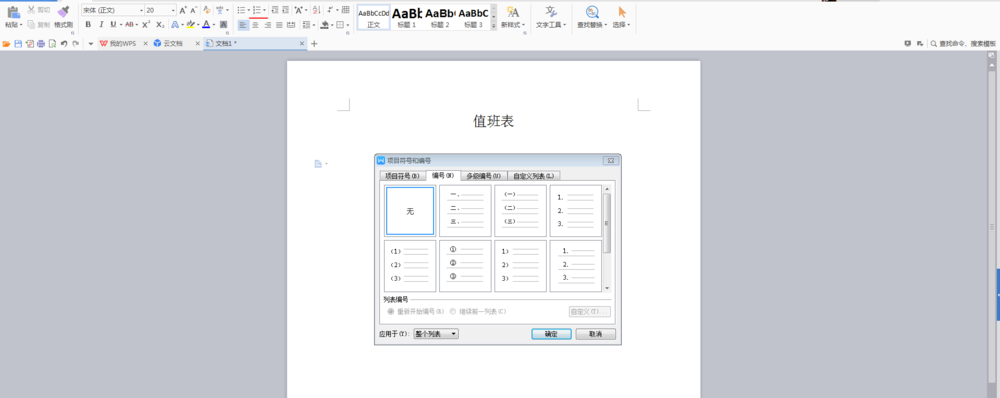The image size is (1000, 398).
Task: Select 继续前一列表 radio button
Action: pos(453,312)
